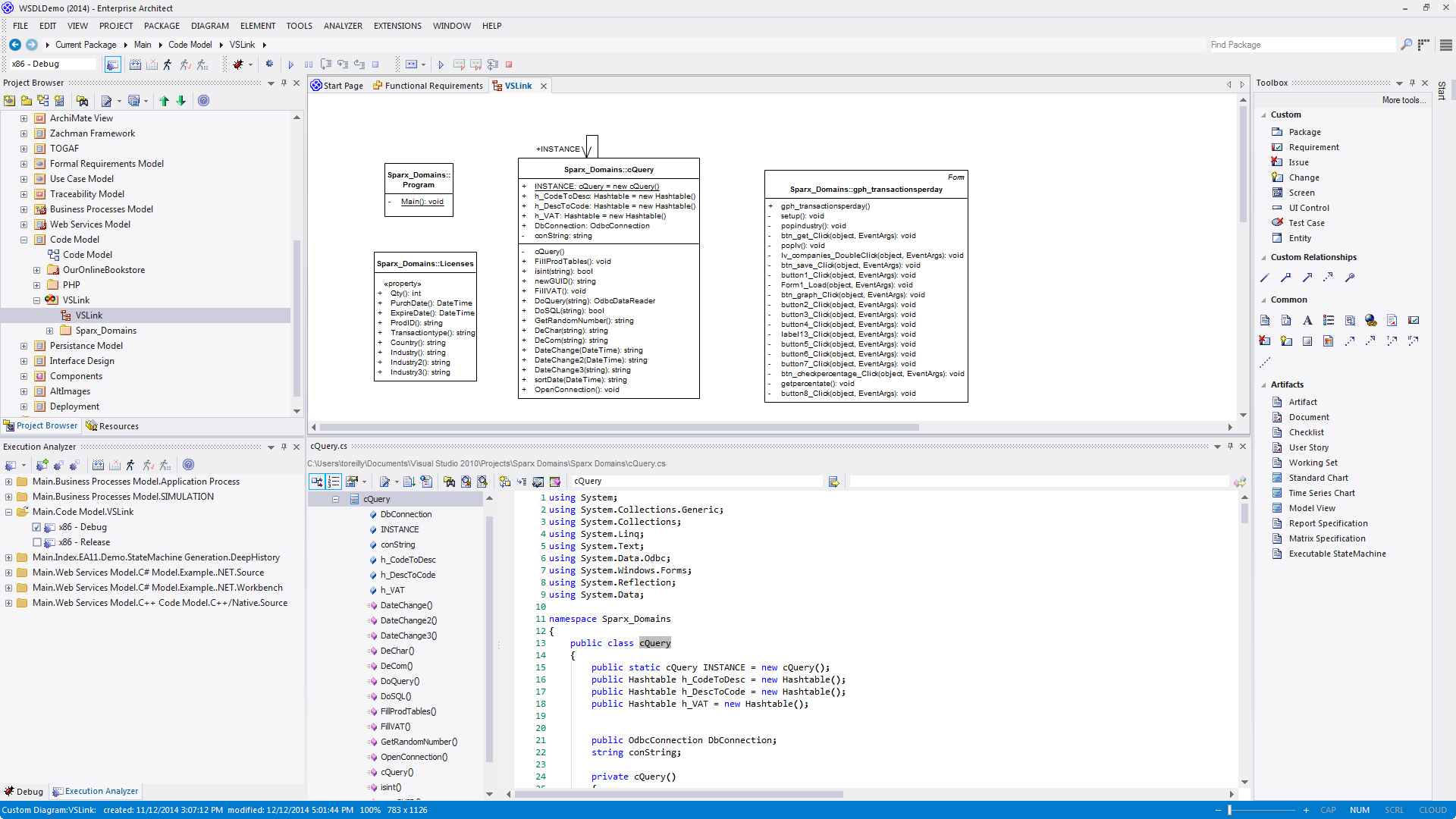Click the Code Model breadcrumb

point(190,45)
